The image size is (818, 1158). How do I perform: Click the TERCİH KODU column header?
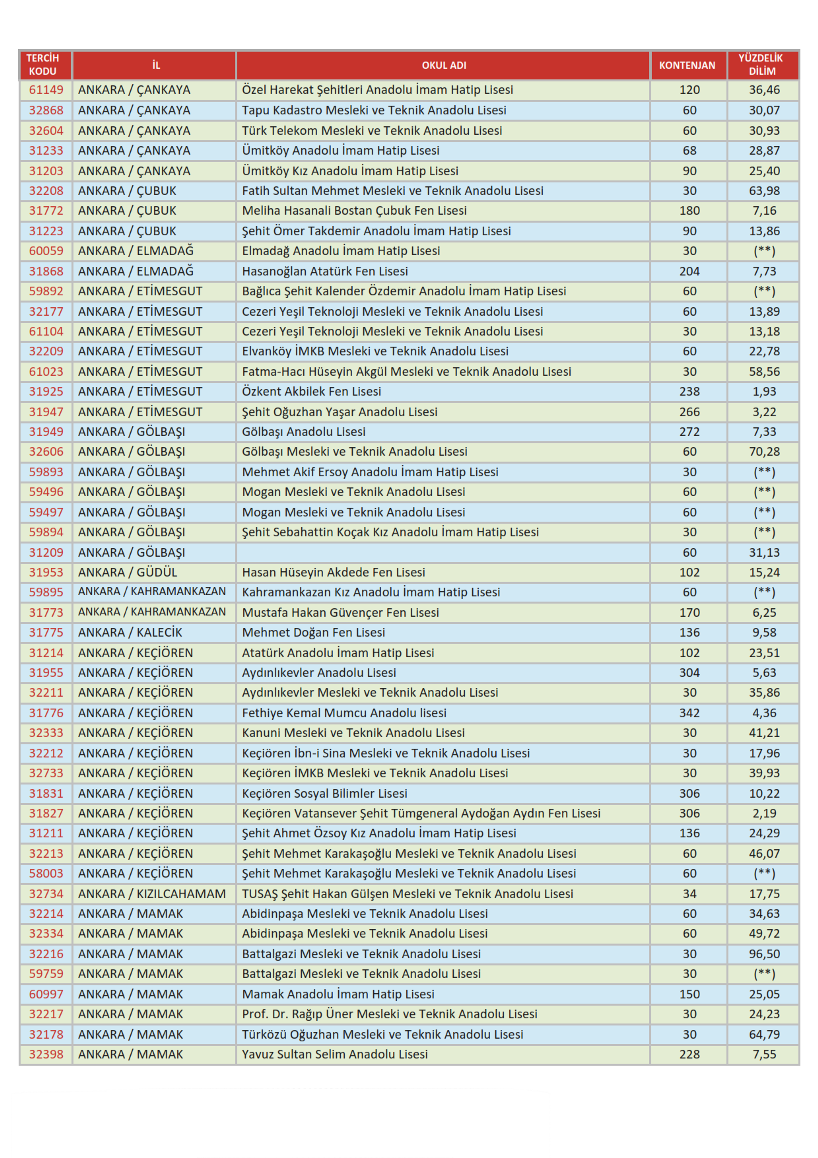[x=45, y=65]
